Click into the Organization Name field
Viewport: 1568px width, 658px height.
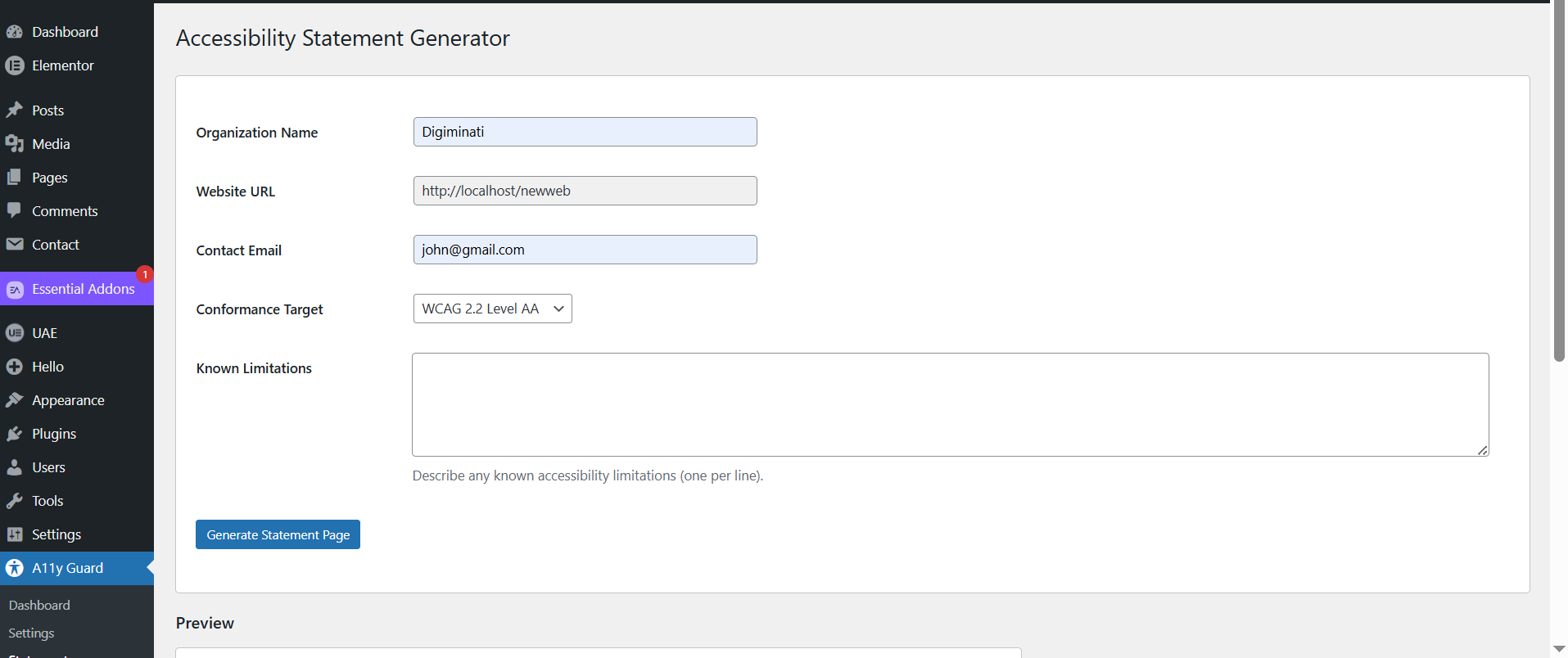(x=585, y=132)
